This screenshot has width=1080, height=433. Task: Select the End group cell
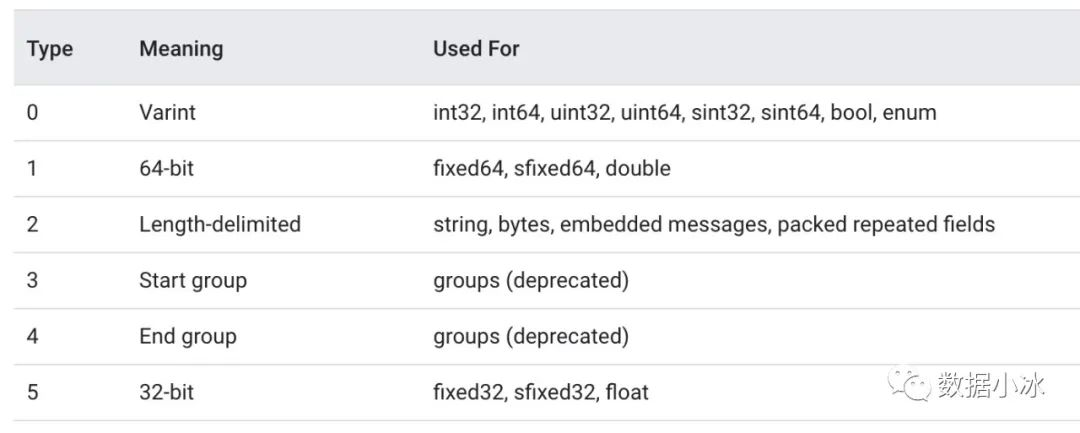(188, 336)
